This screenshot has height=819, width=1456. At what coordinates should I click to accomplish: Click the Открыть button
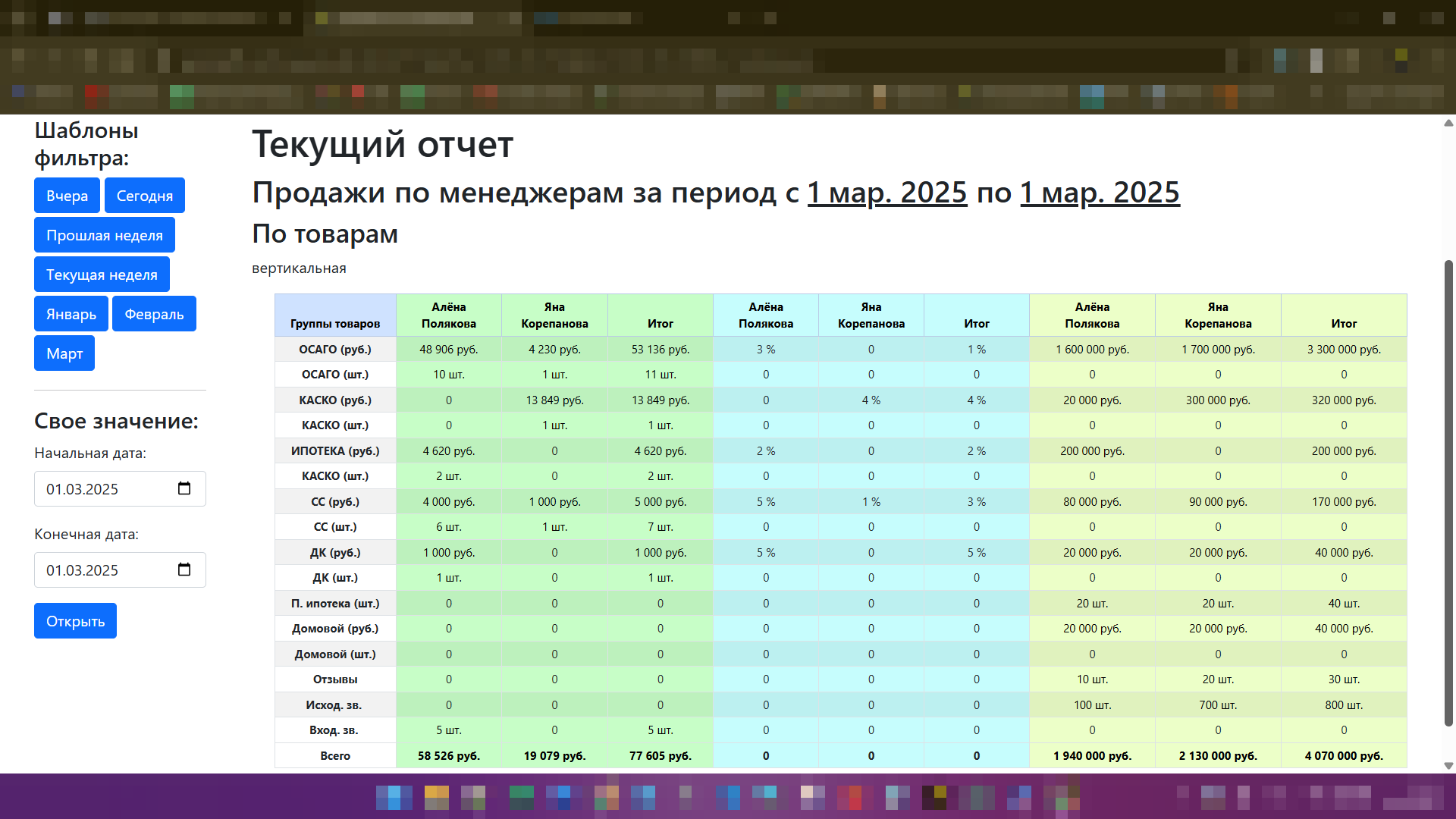[x=75, y=621]
